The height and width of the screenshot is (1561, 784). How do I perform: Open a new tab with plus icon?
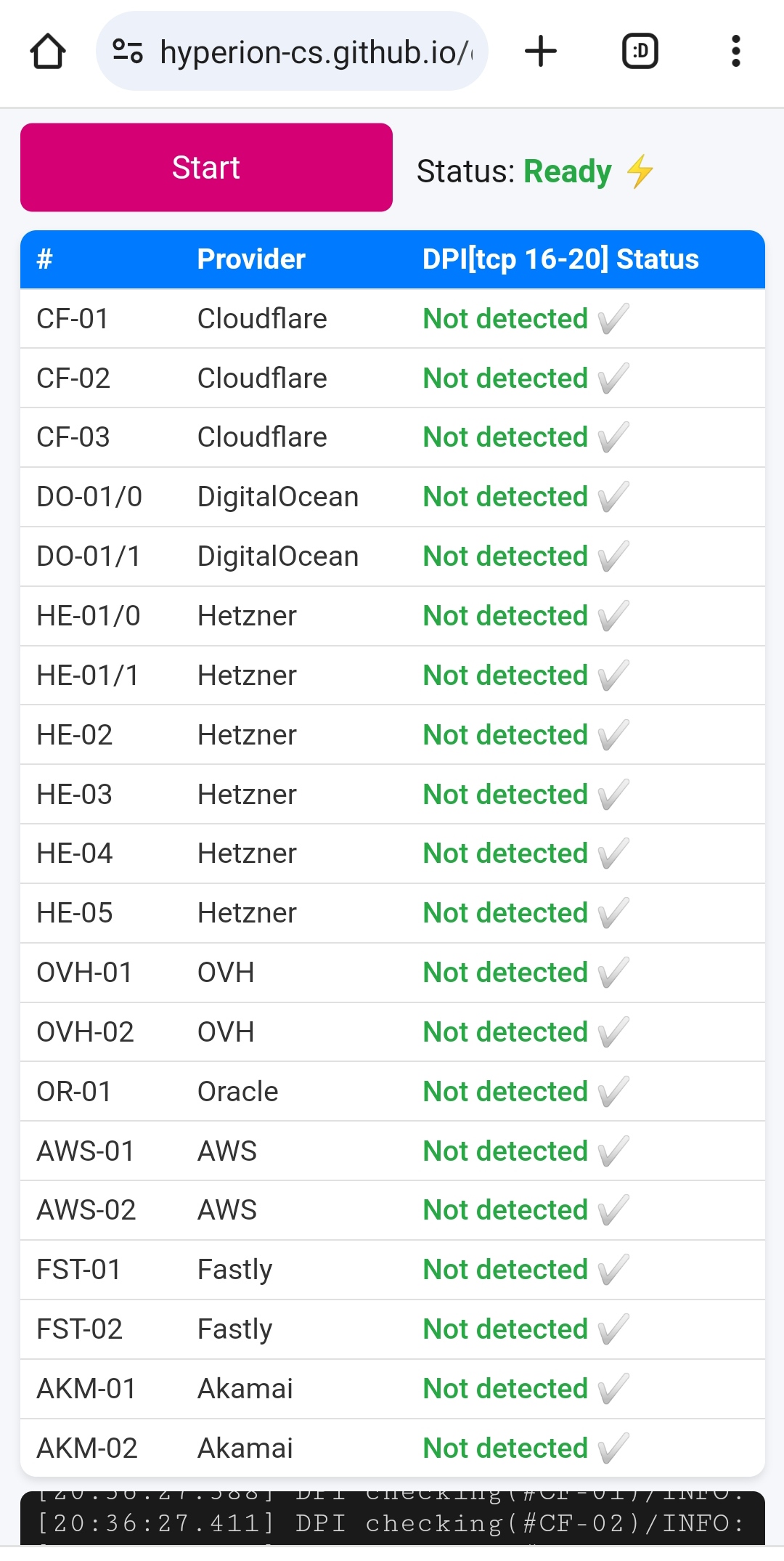pos(541,52)
